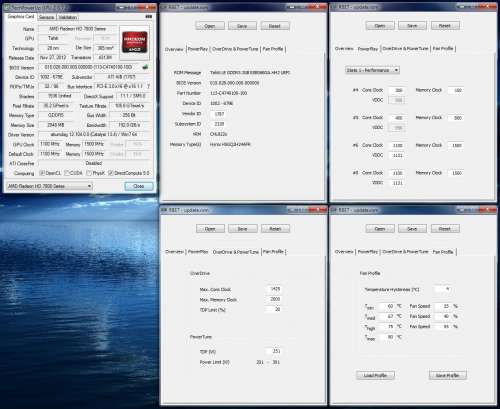Image resolution: width=500 pixels, height=409 pixels.
Task: Click Reset button in the PowerPlay window
Action: coord(445,26)
